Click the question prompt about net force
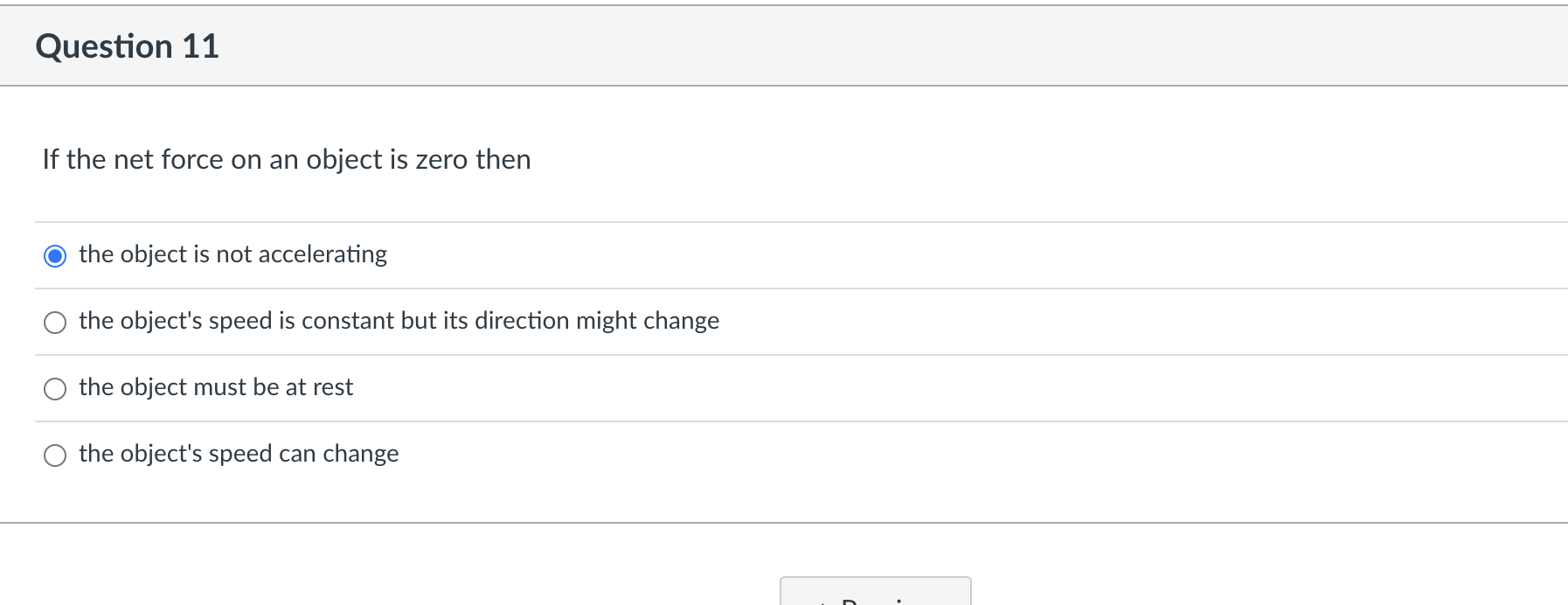Viewport: 1568px width, 605px height. [x=287, y=159]
